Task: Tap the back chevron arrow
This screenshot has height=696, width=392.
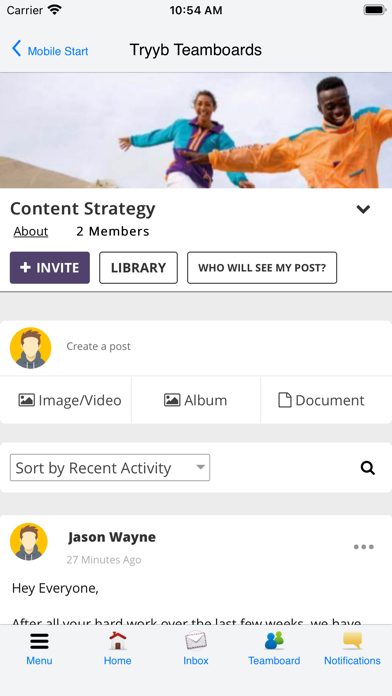Action: coord(16,48)
